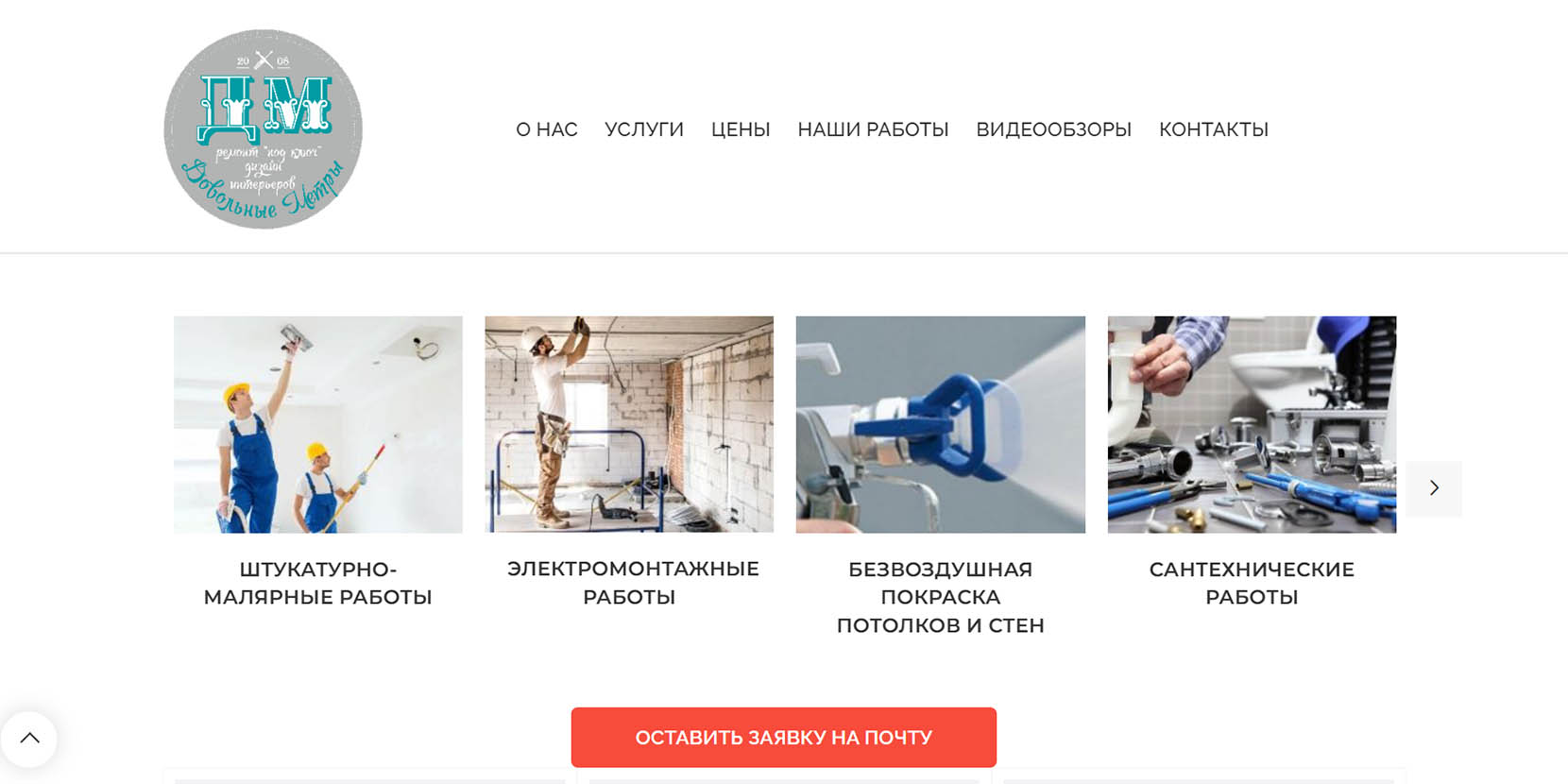Follow the ЭЛЕКТРОМОНТАЖНЫЕ РАБОТЫ link
1568x784 pixels.
(x=633, y=583)
